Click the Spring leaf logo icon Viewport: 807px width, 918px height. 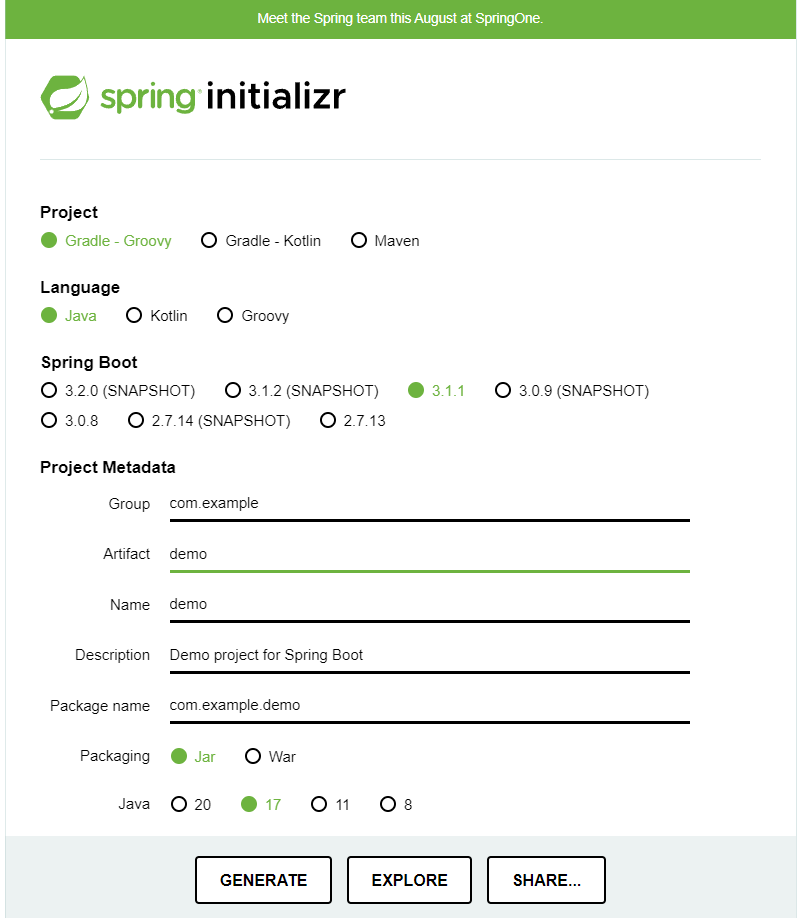point(64,97)
